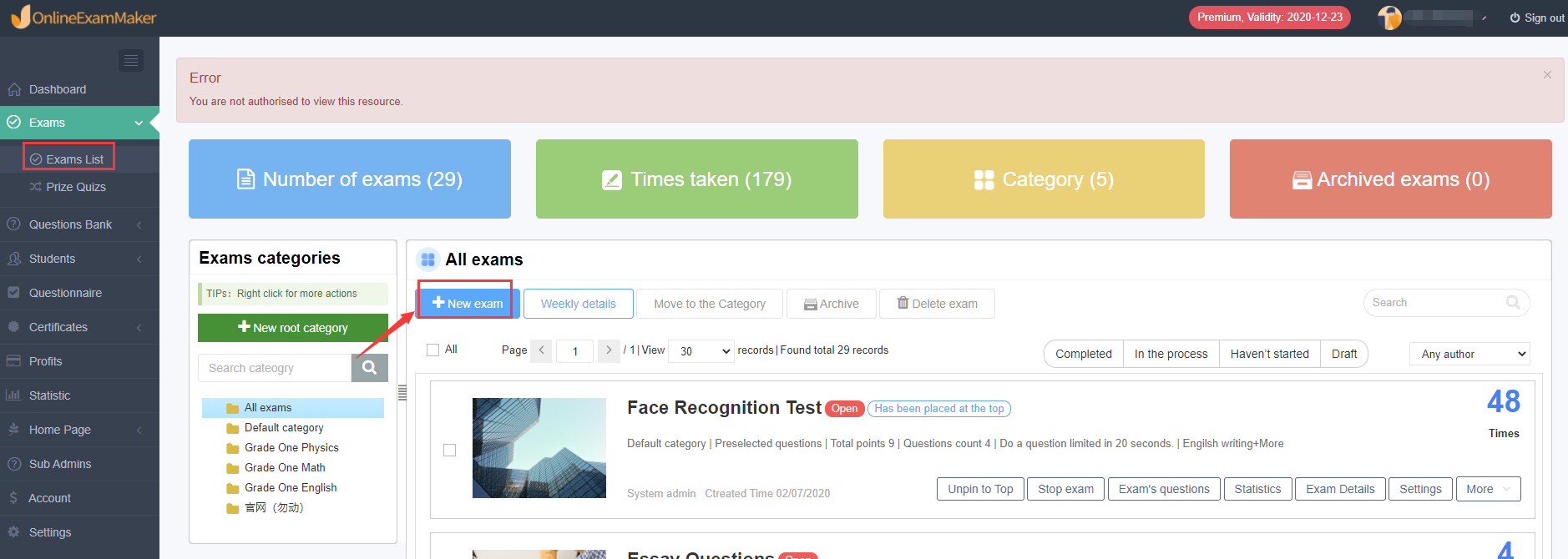Click Sign out in the header

coord(1537,18)
